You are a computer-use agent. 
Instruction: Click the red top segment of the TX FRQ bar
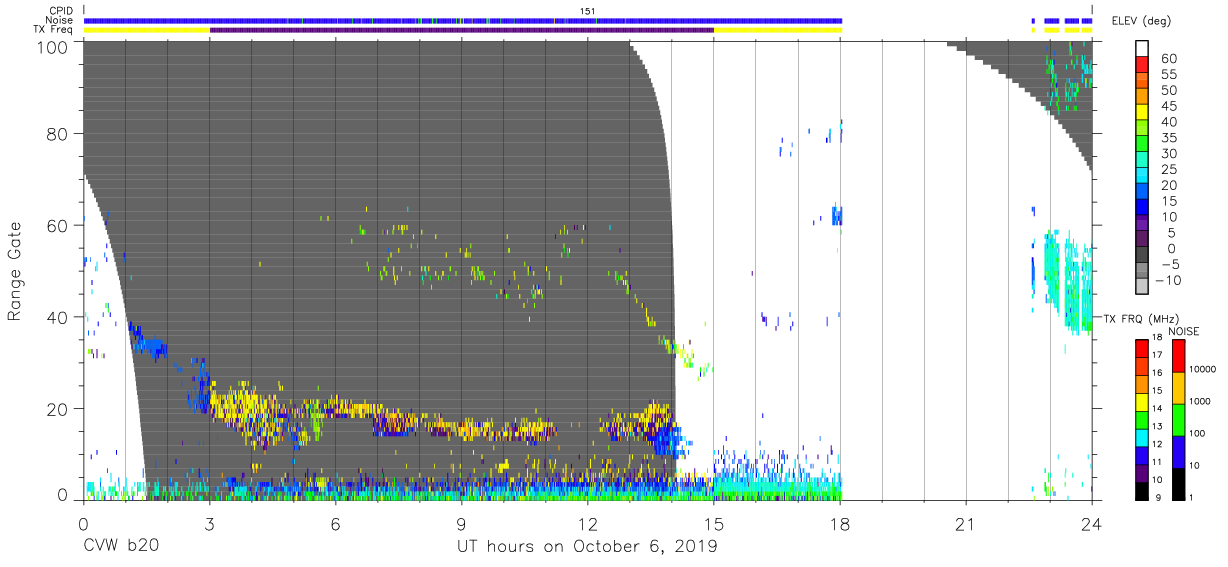click(x=1142, y=348)
